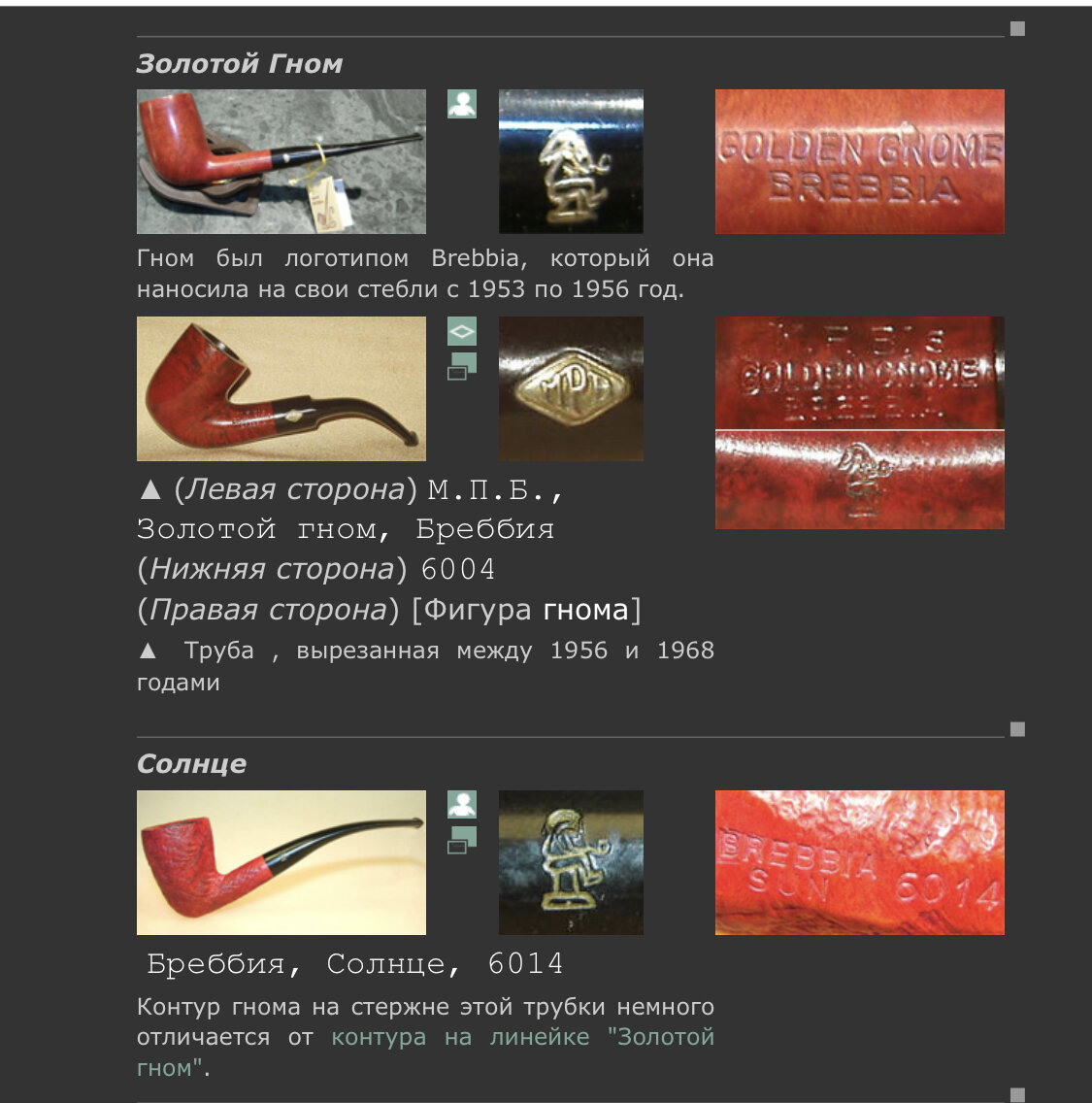
Task: Click the overlapping squares icon beside bent pipe
Action: 462,366
